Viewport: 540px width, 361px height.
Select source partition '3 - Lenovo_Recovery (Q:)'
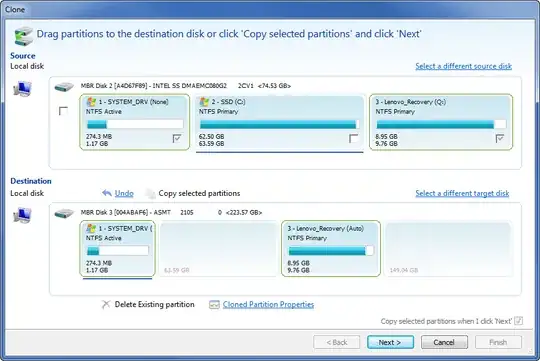point(441,122)
